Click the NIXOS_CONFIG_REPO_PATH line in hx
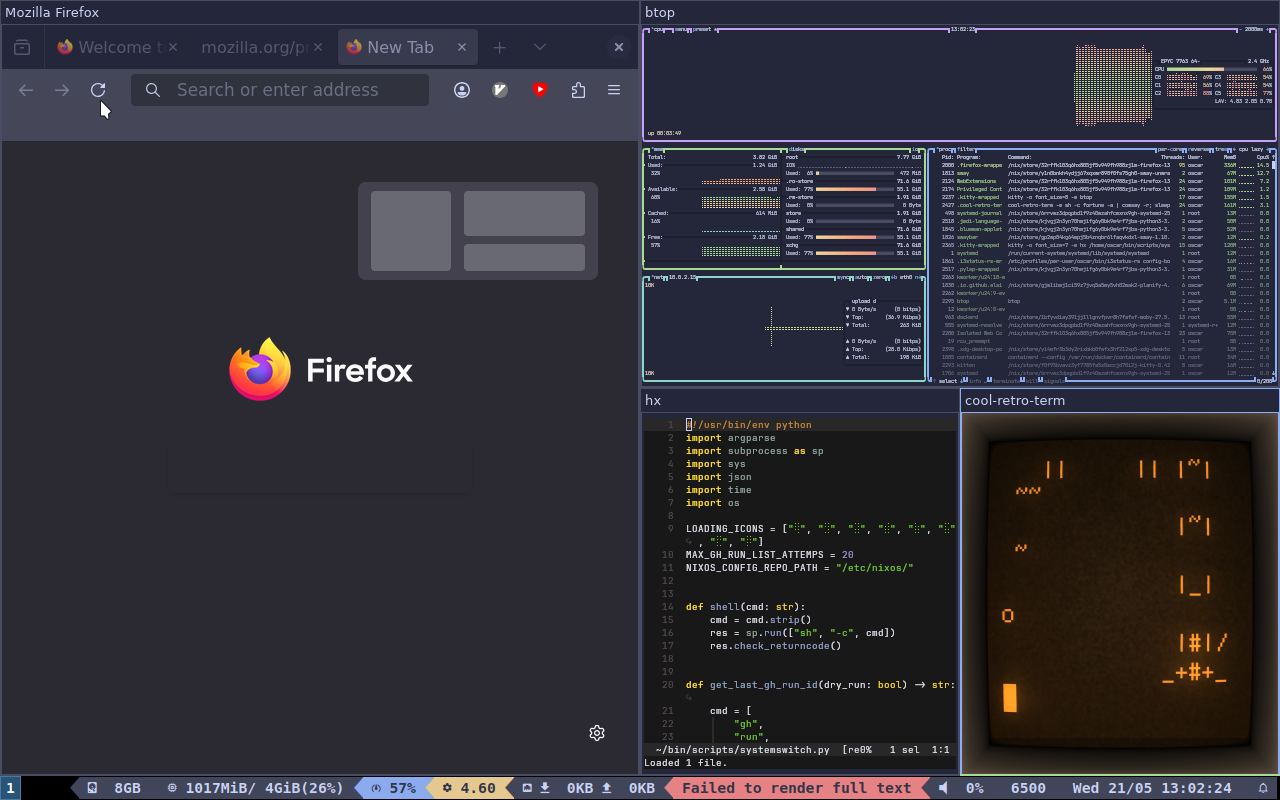 point(800,568)
